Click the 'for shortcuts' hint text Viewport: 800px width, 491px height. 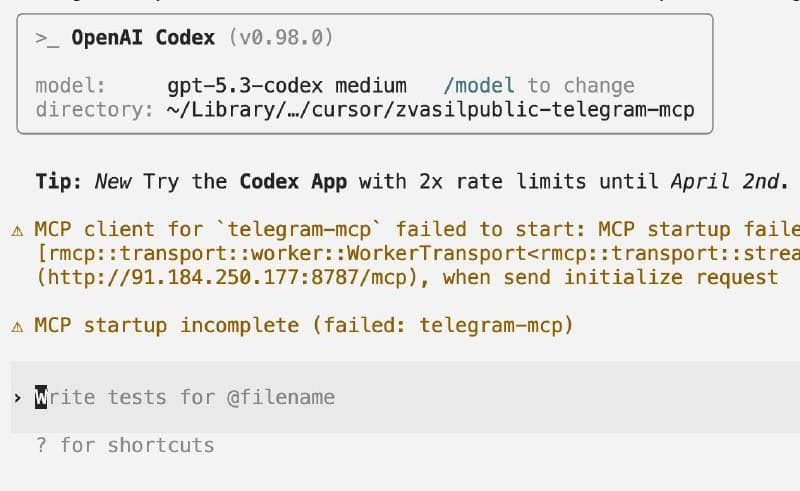pos(137,446)
